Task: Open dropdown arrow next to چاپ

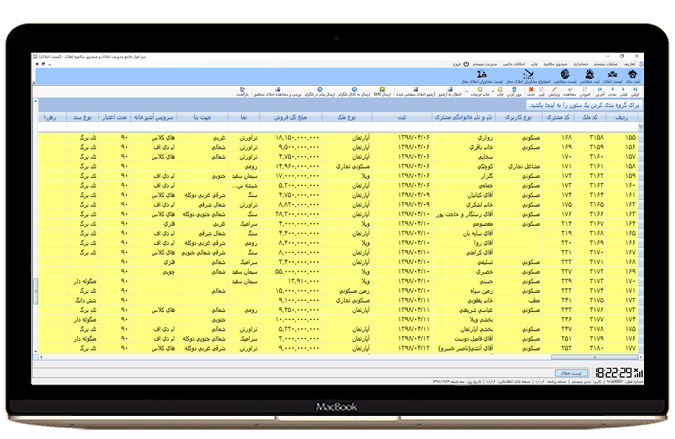Action: [493, 91]
